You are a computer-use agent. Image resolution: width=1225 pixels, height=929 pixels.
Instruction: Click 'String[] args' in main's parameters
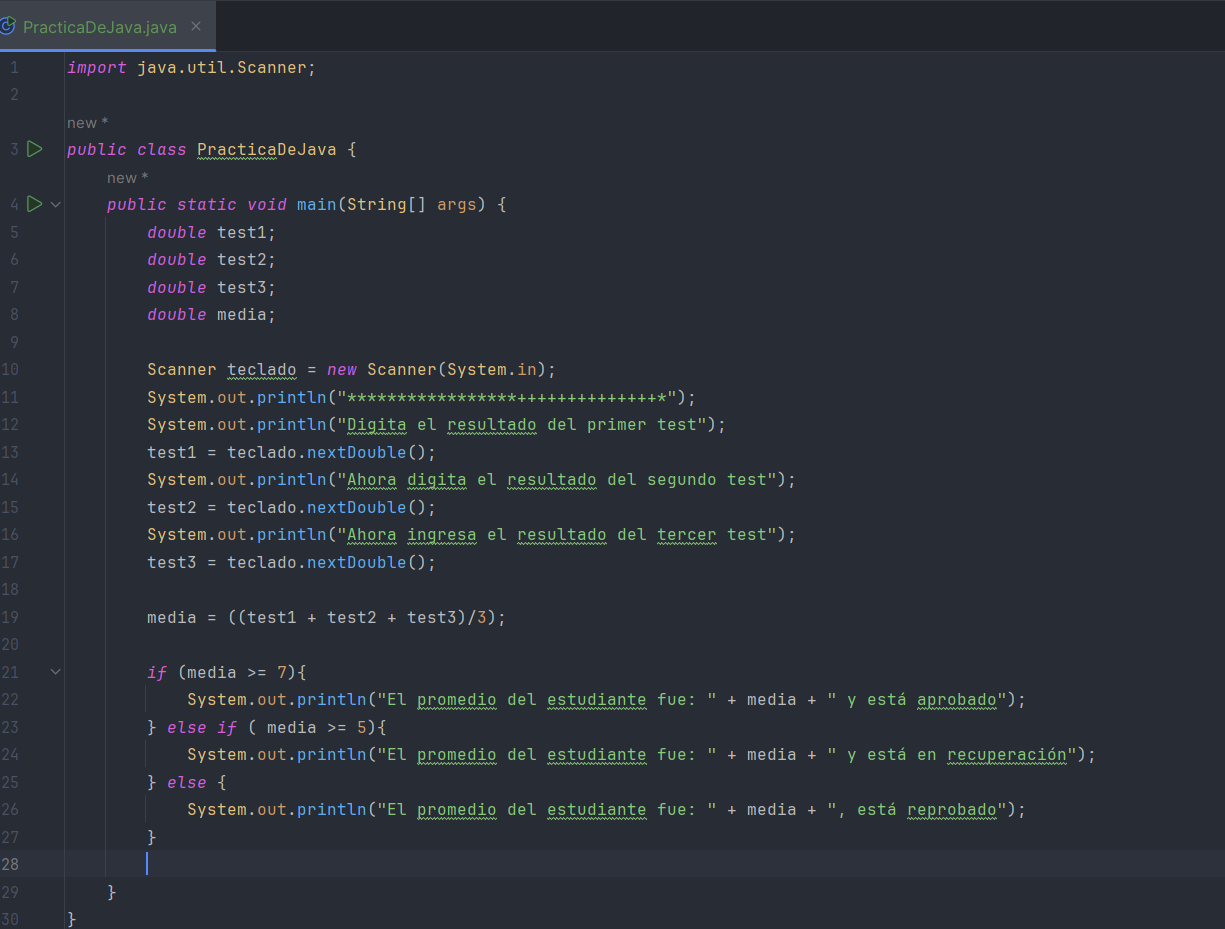coord(412,204)
